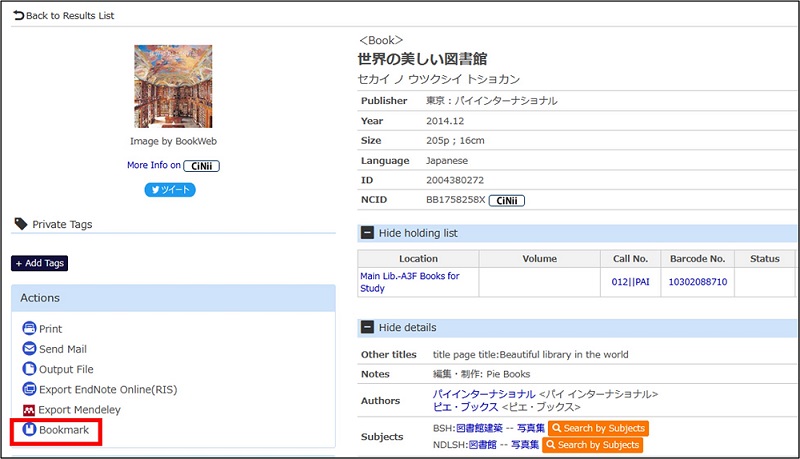Tweet this book with Twitter button

point(170,190)
